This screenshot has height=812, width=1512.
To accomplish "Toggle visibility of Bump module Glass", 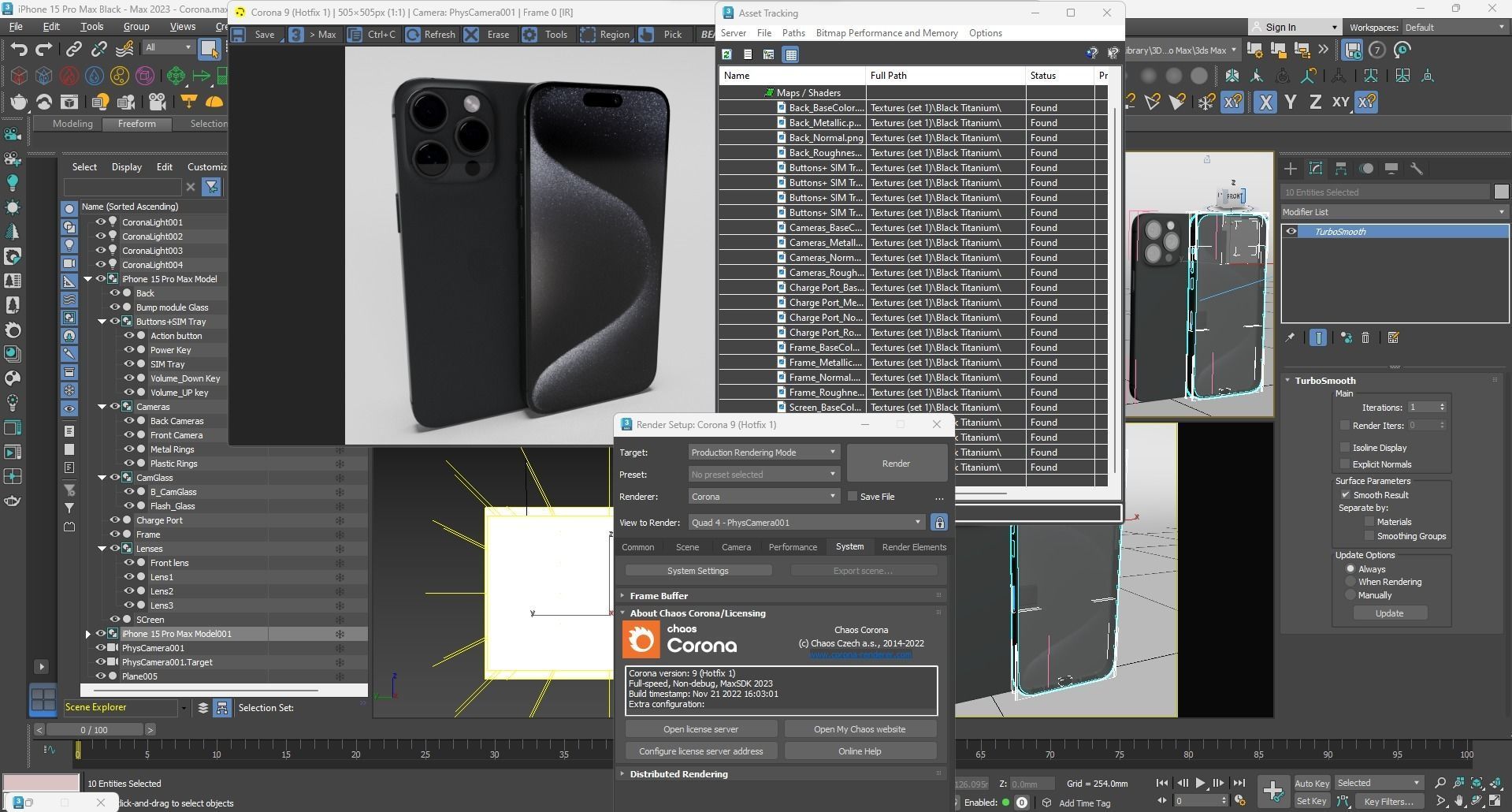I will pos(115,307).
